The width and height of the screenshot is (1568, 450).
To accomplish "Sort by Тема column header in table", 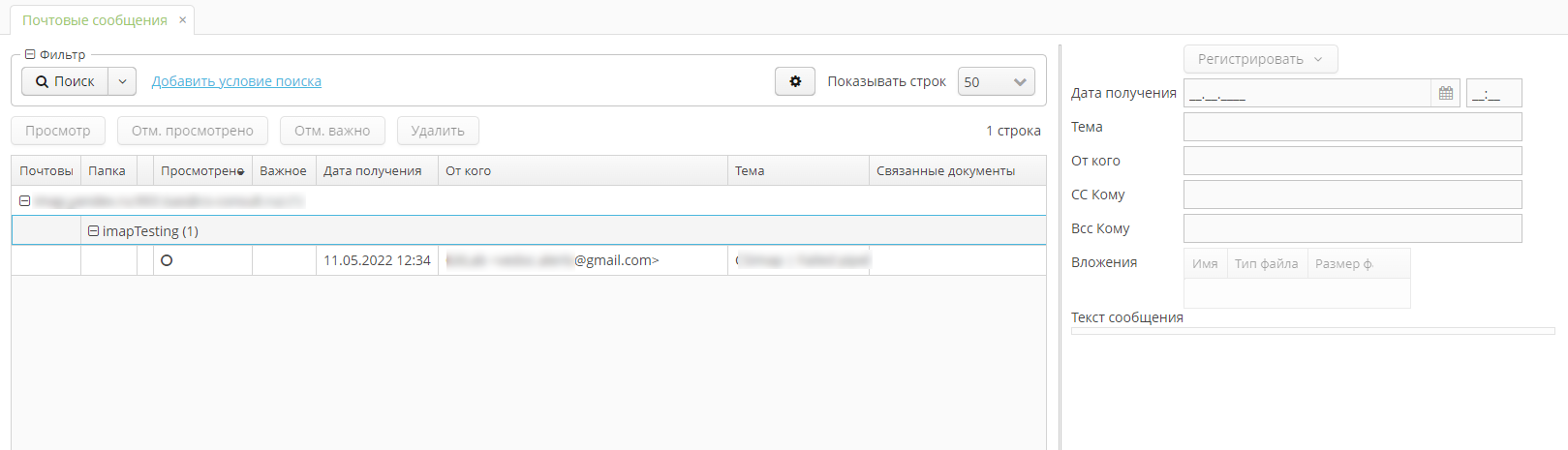I will pyautogui.click(x=798, y=170).
